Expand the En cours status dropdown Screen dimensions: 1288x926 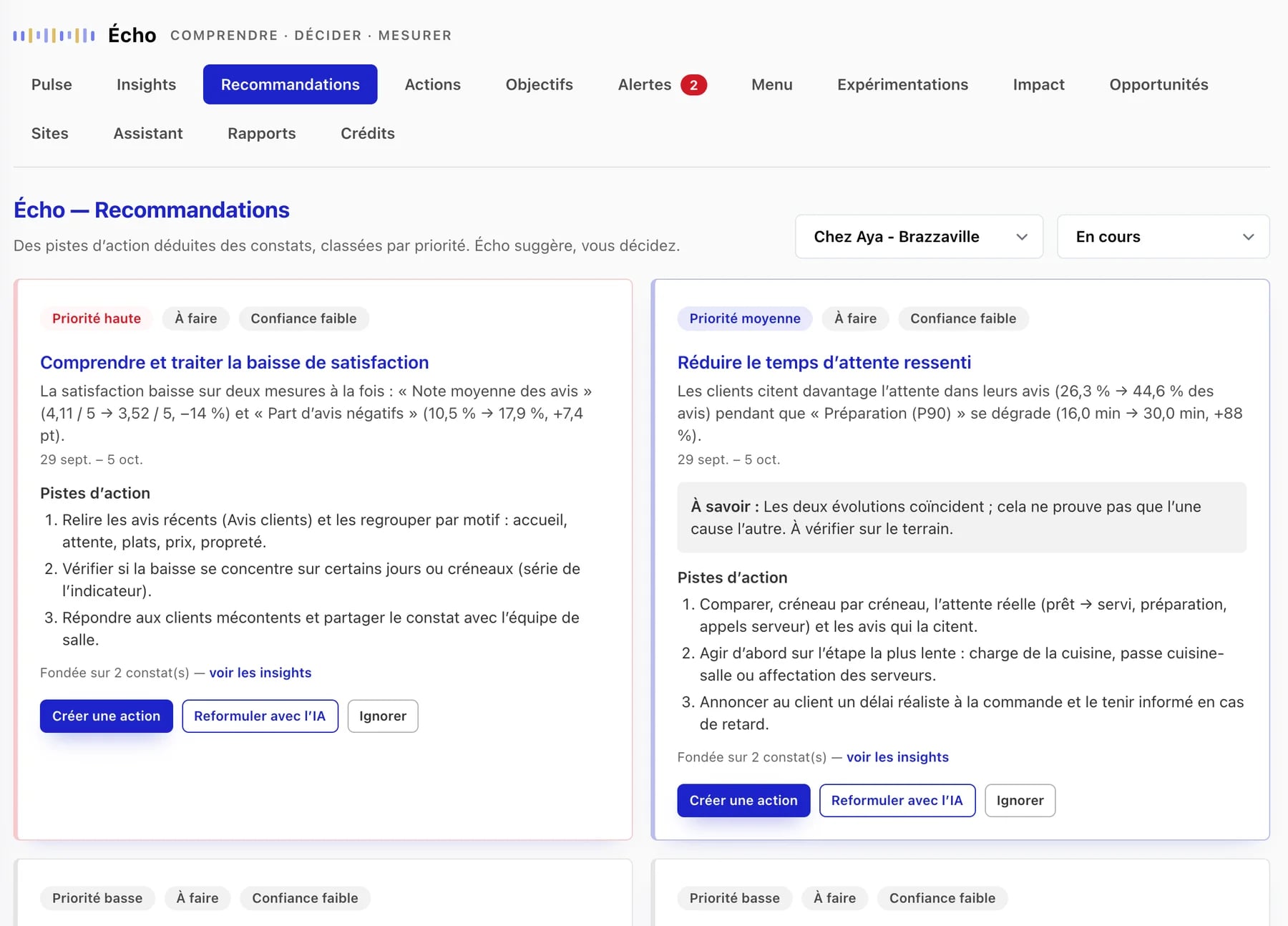point(1163,237)
